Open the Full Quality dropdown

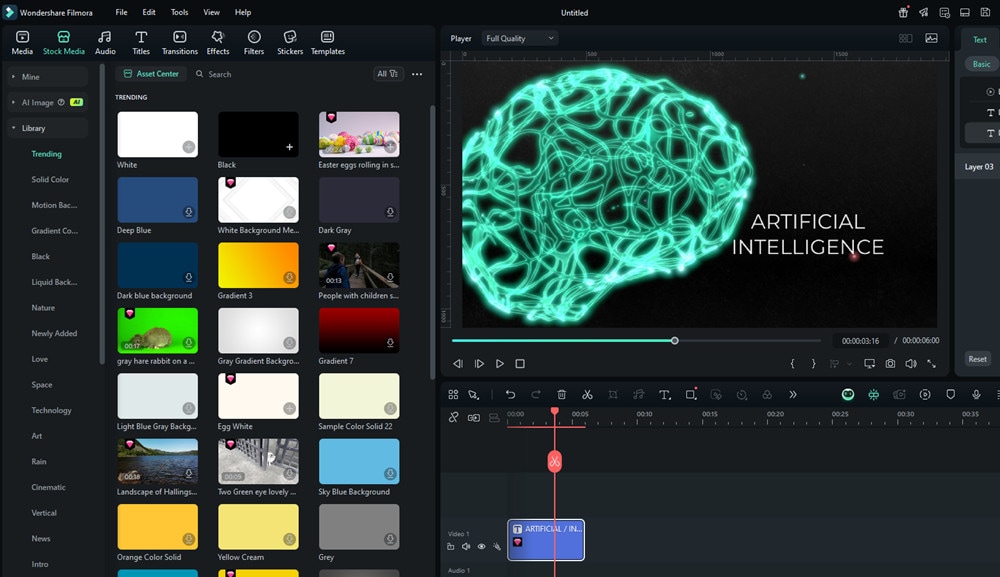(519, 39)
